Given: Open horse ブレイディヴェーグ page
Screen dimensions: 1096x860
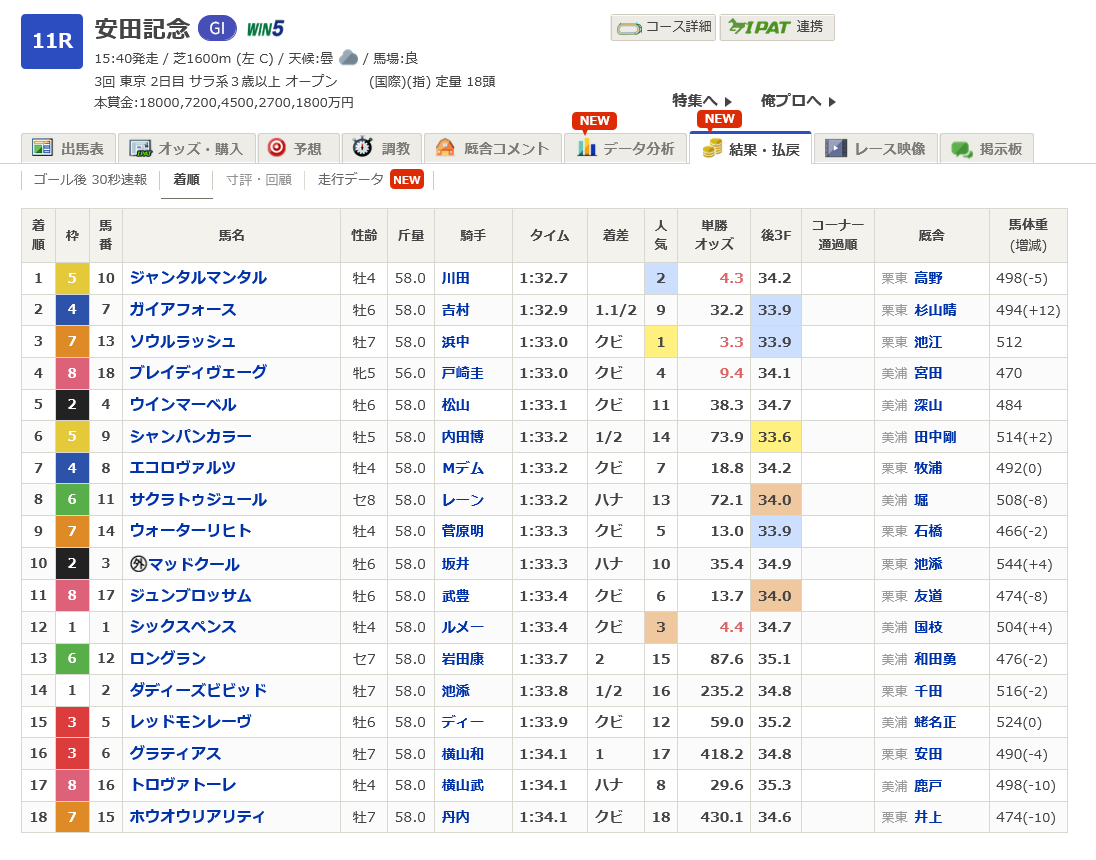Looking at the screenshot, I should pos(199,373).
